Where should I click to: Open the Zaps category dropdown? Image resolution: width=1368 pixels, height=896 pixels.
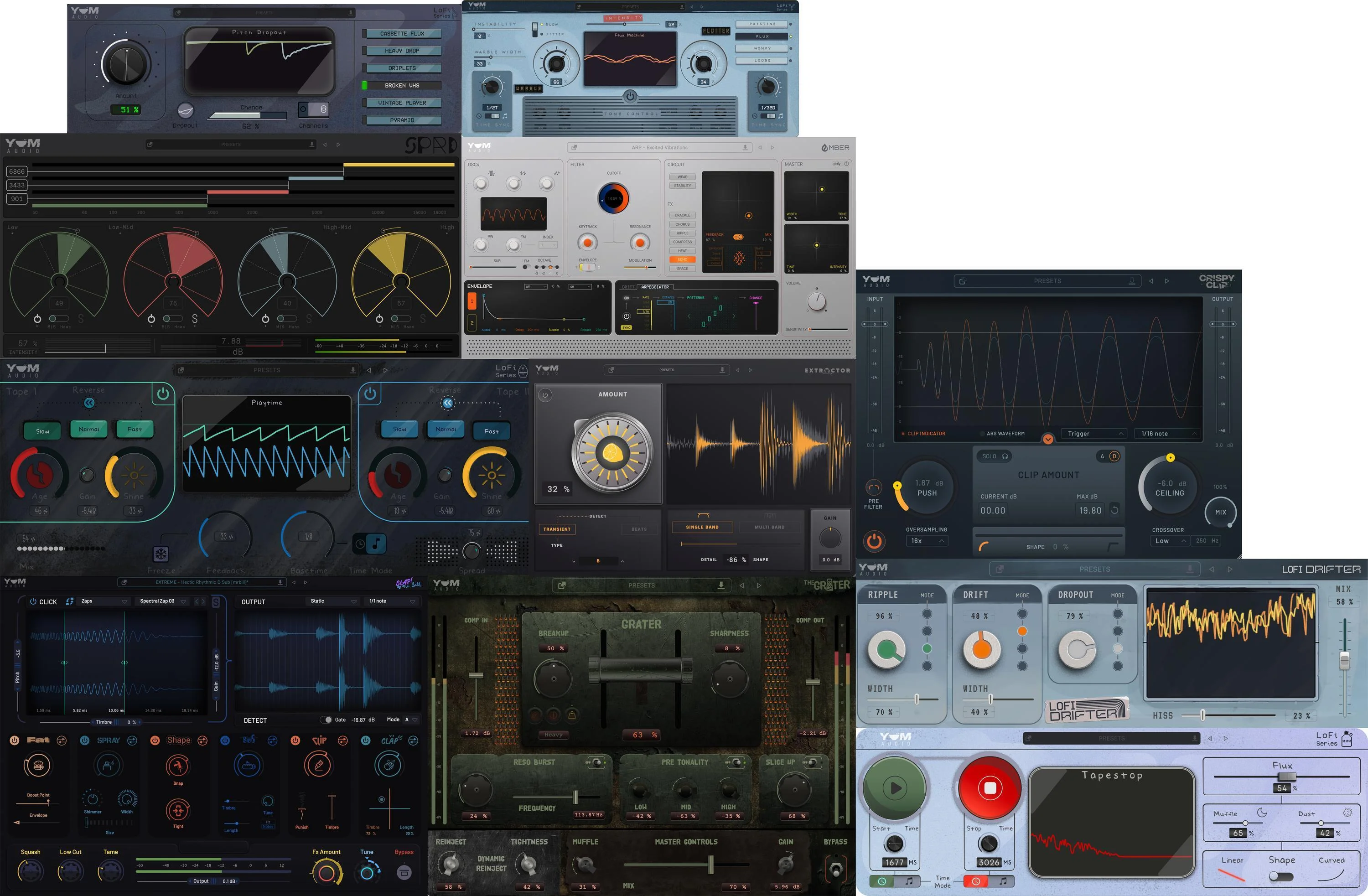(x=104, y=601)
